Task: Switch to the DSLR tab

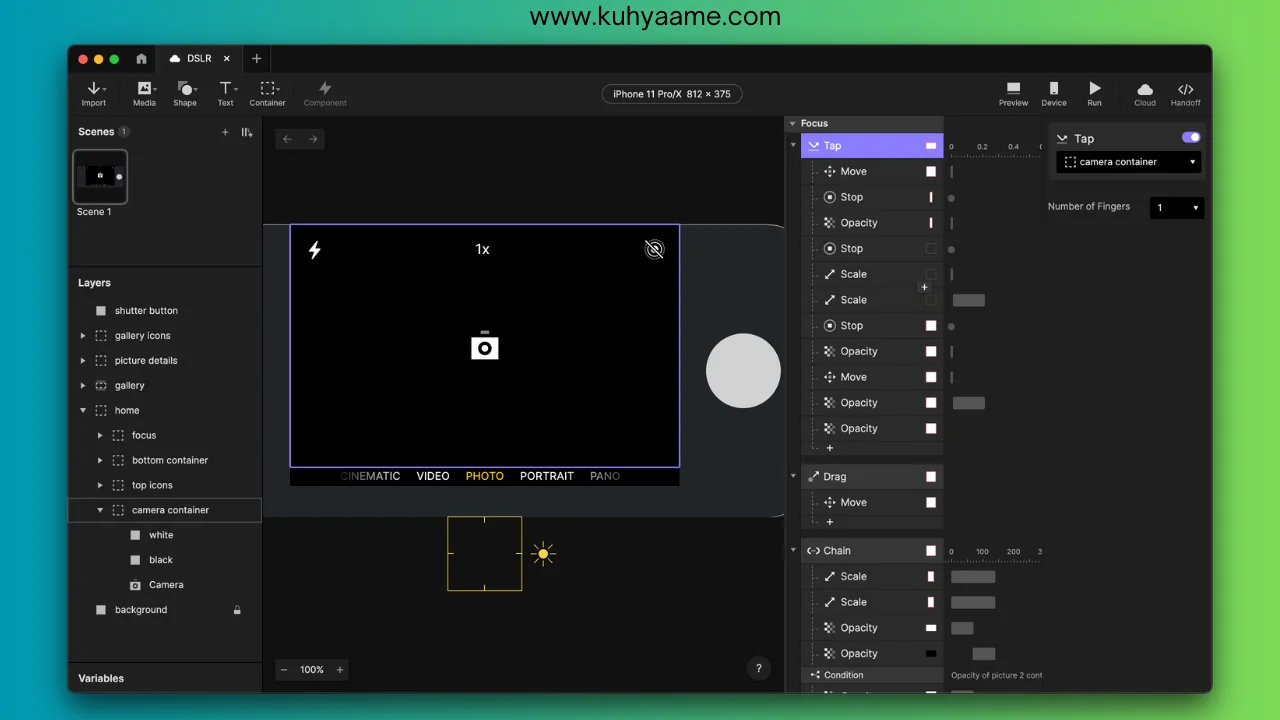Action: 200,59
